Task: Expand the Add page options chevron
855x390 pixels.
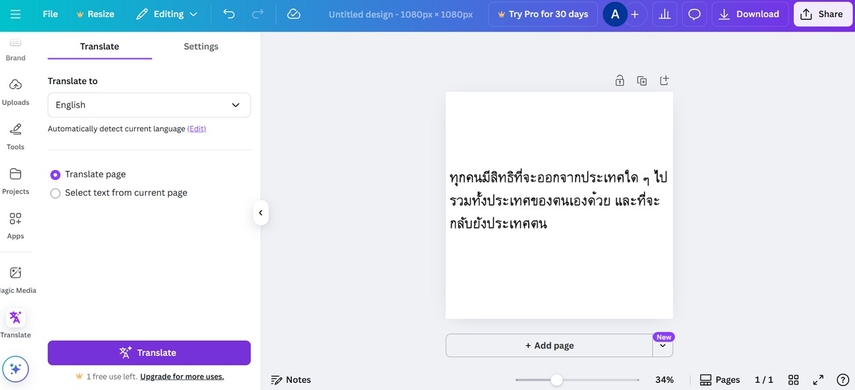Action: pyautogui.click(x=663, y=346)
